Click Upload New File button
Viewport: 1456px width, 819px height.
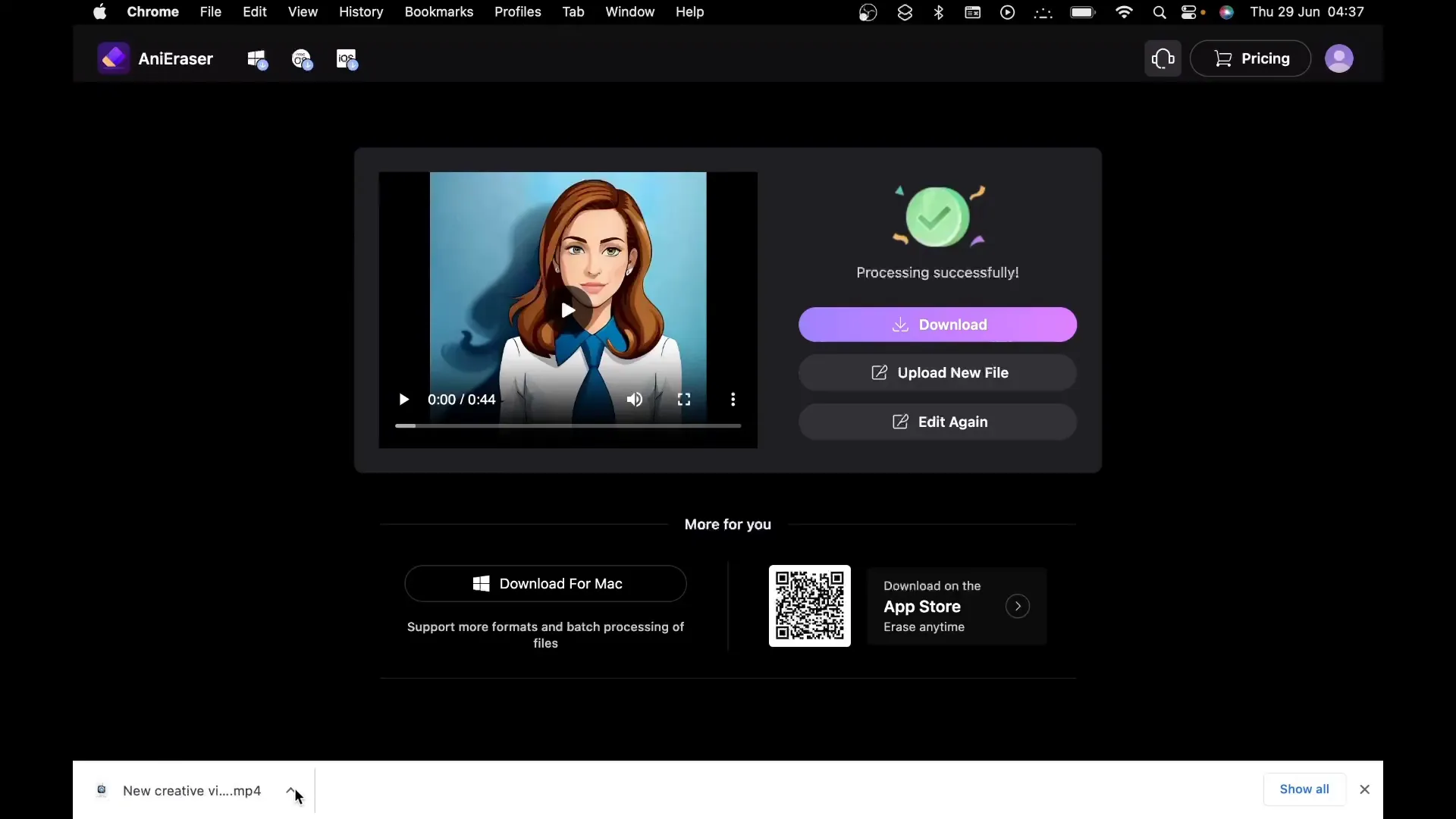click(938, 372)
